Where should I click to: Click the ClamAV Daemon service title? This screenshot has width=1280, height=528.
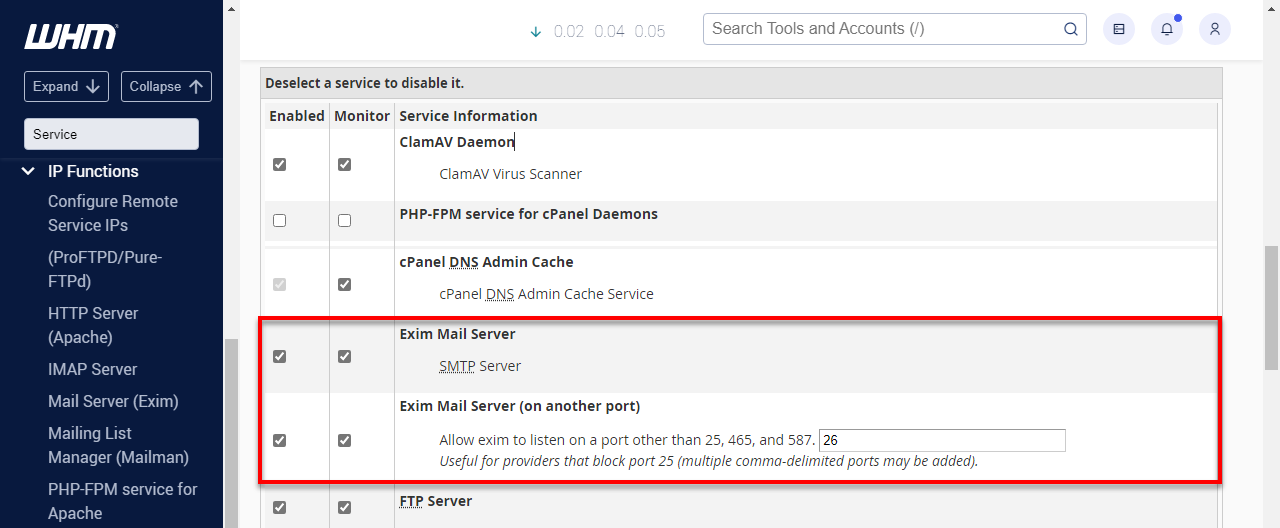pyautogui.click(x=456, y=142)
